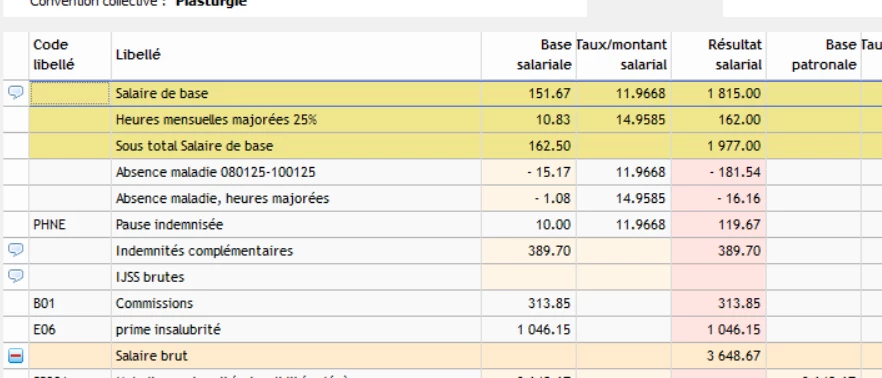Screen dimensions: 882x378
Task: Select the Taux/montant salarial column header
Action: point(623,55)
